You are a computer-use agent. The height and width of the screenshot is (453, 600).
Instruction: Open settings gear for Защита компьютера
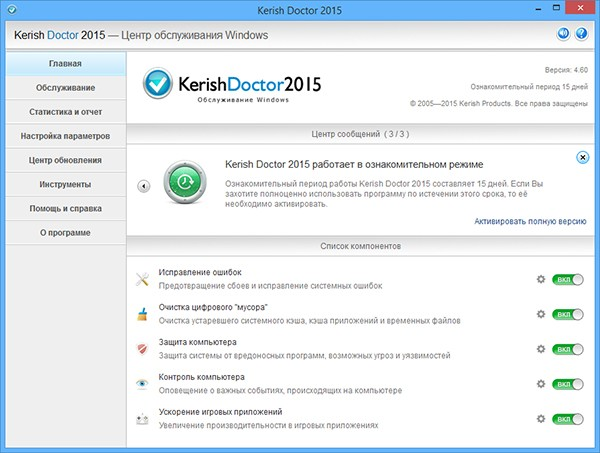(x=541, y=349)
